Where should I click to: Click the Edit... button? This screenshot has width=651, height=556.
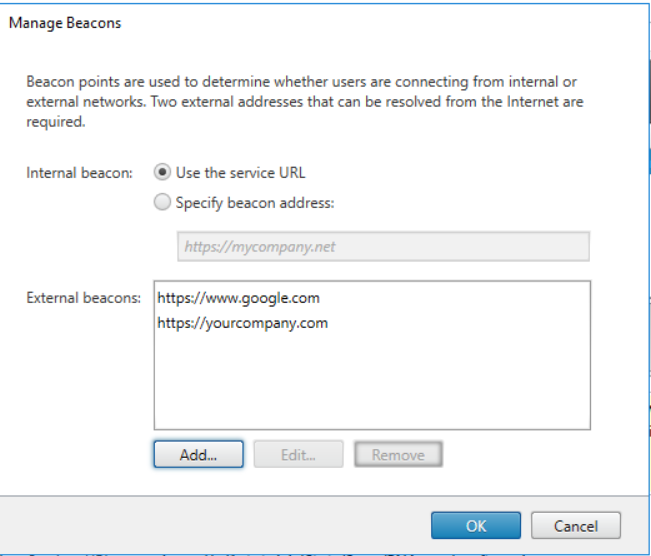[298, 455]
